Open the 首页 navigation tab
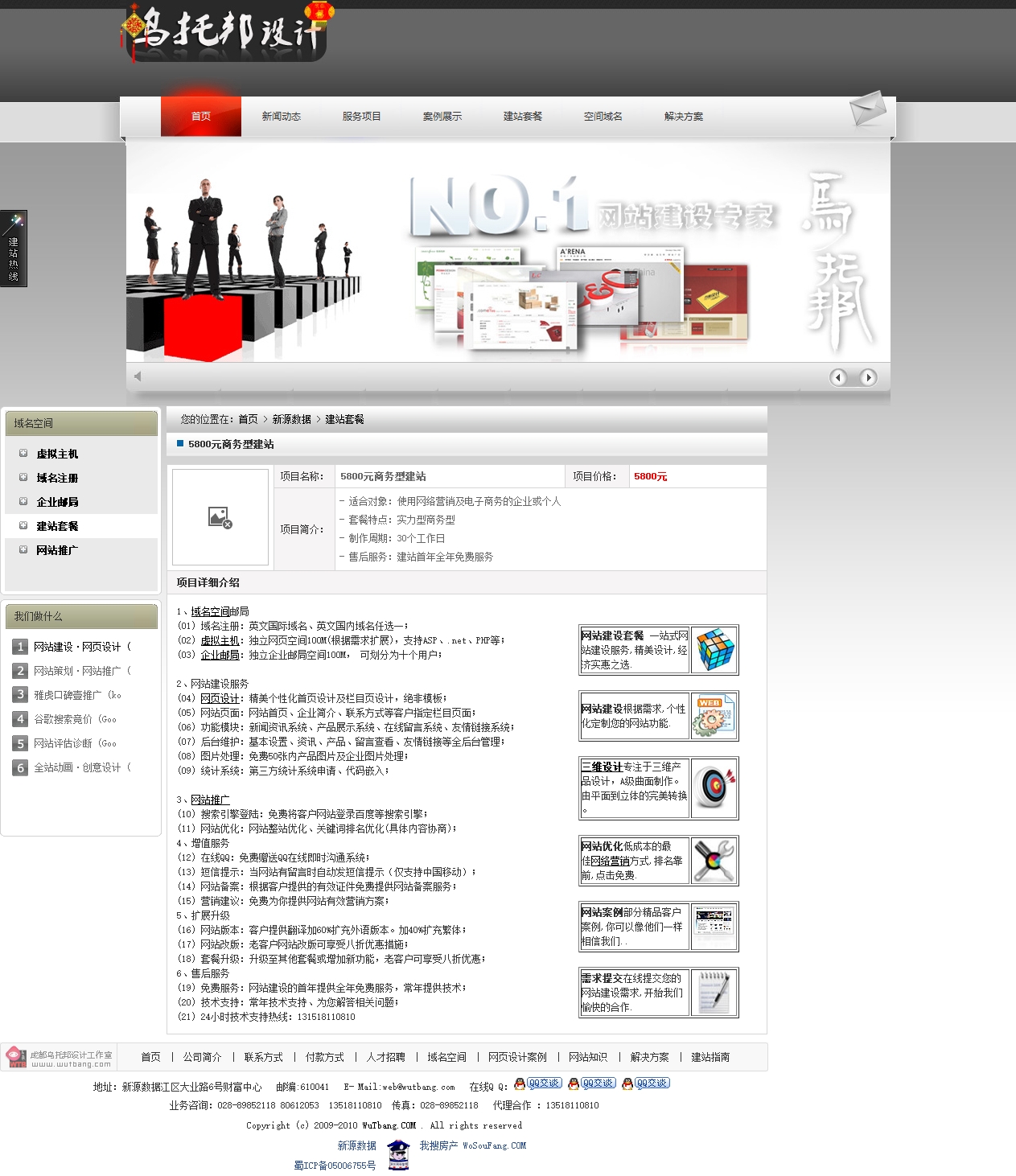 point(201,117)
